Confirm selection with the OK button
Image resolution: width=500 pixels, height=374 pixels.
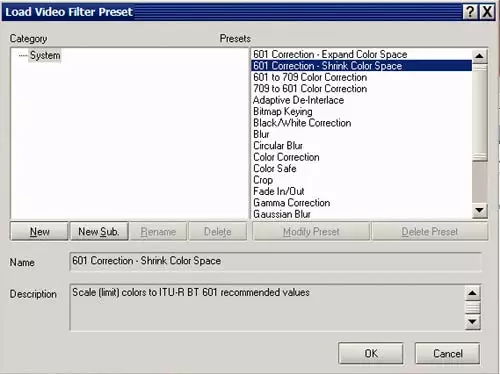click(371, 353)
